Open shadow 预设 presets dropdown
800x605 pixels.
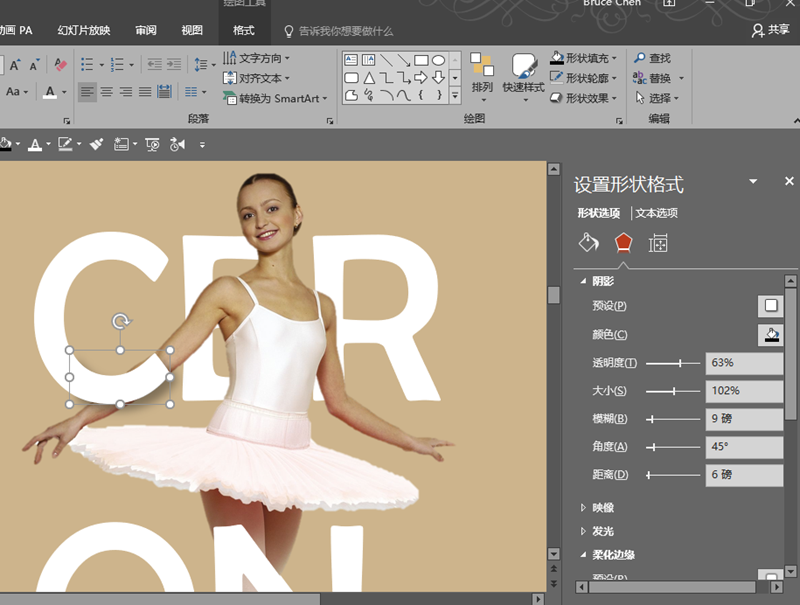click(770, 306)
